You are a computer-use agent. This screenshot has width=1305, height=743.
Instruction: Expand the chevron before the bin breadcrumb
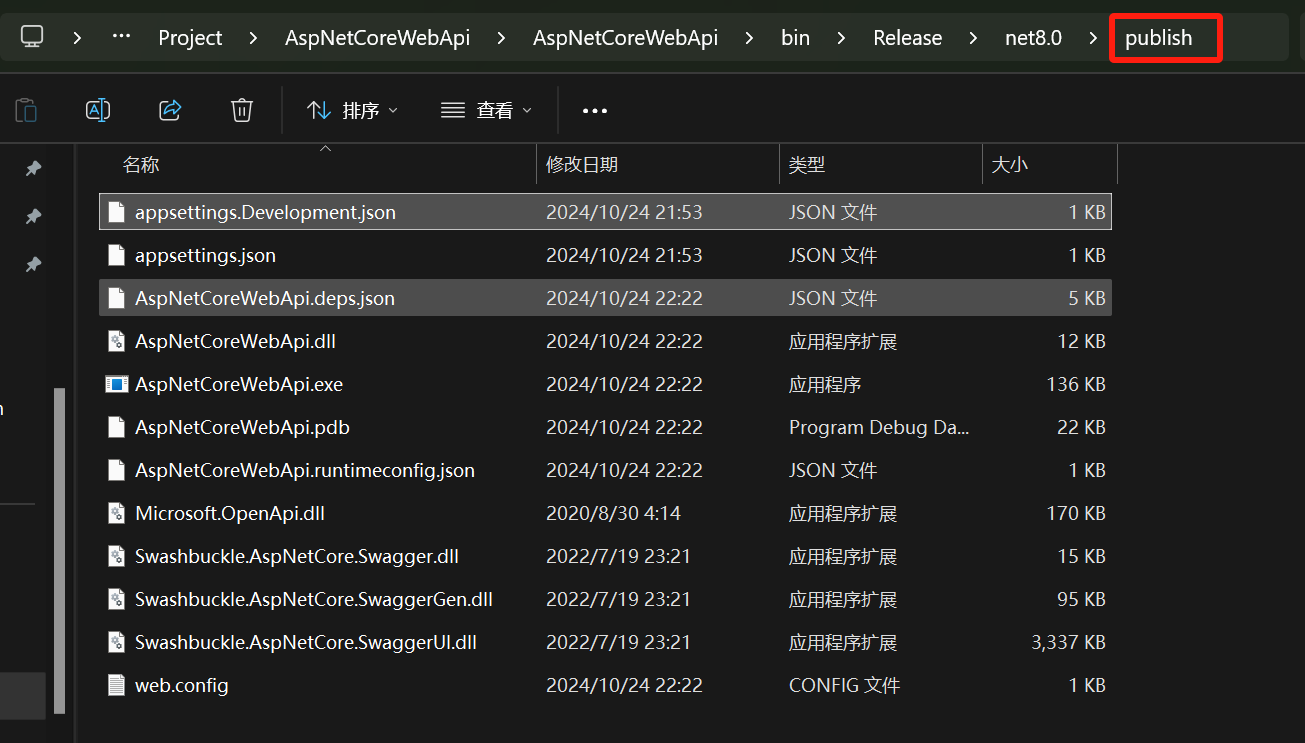click(749, 38)
